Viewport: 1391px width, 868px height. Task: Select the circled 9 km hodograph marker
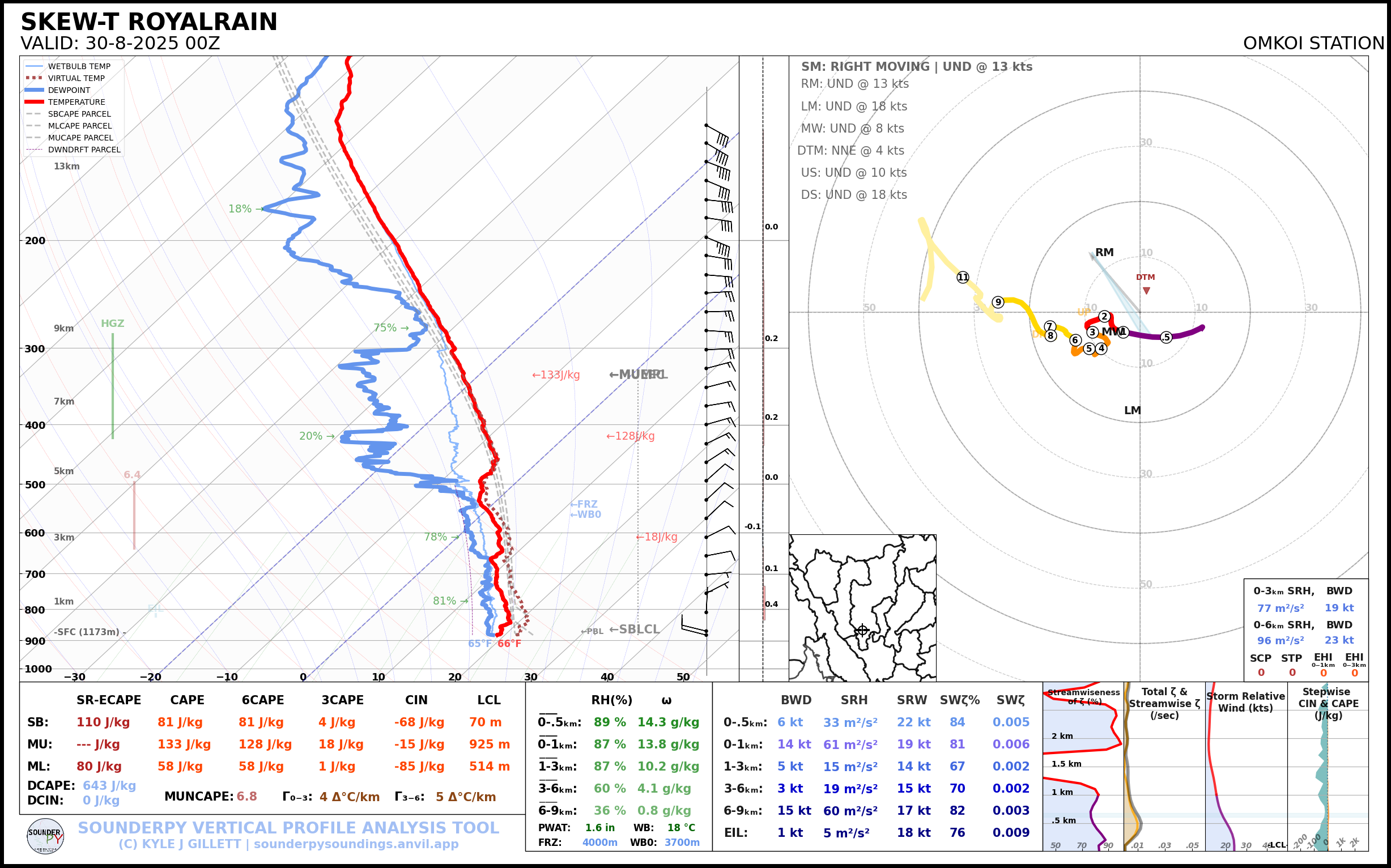pos(998,302)
